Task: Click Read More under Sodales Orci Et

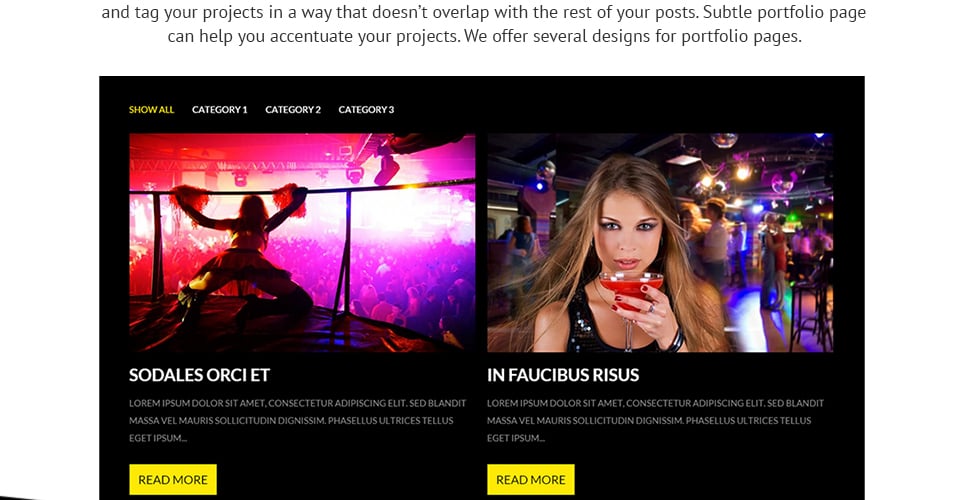Action: click(x=173, y=480)
